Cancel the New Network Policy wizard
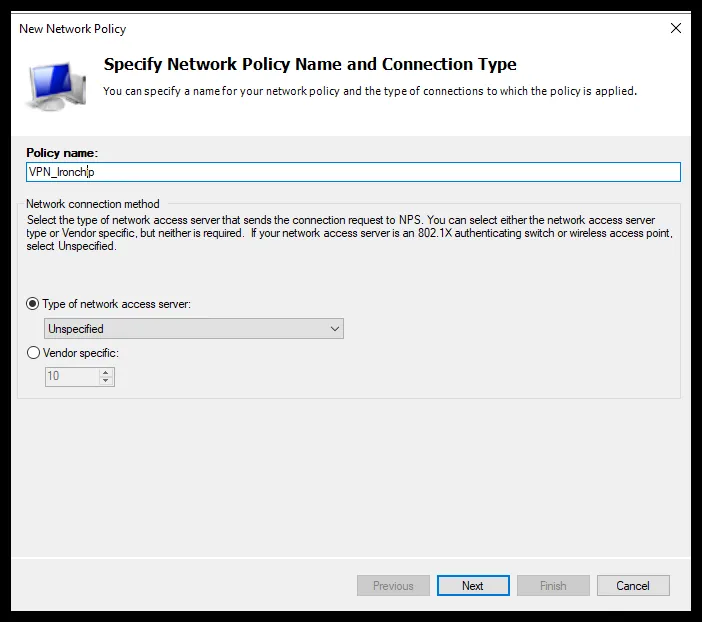This screenshot has width=702, height=622. (633, 586)
